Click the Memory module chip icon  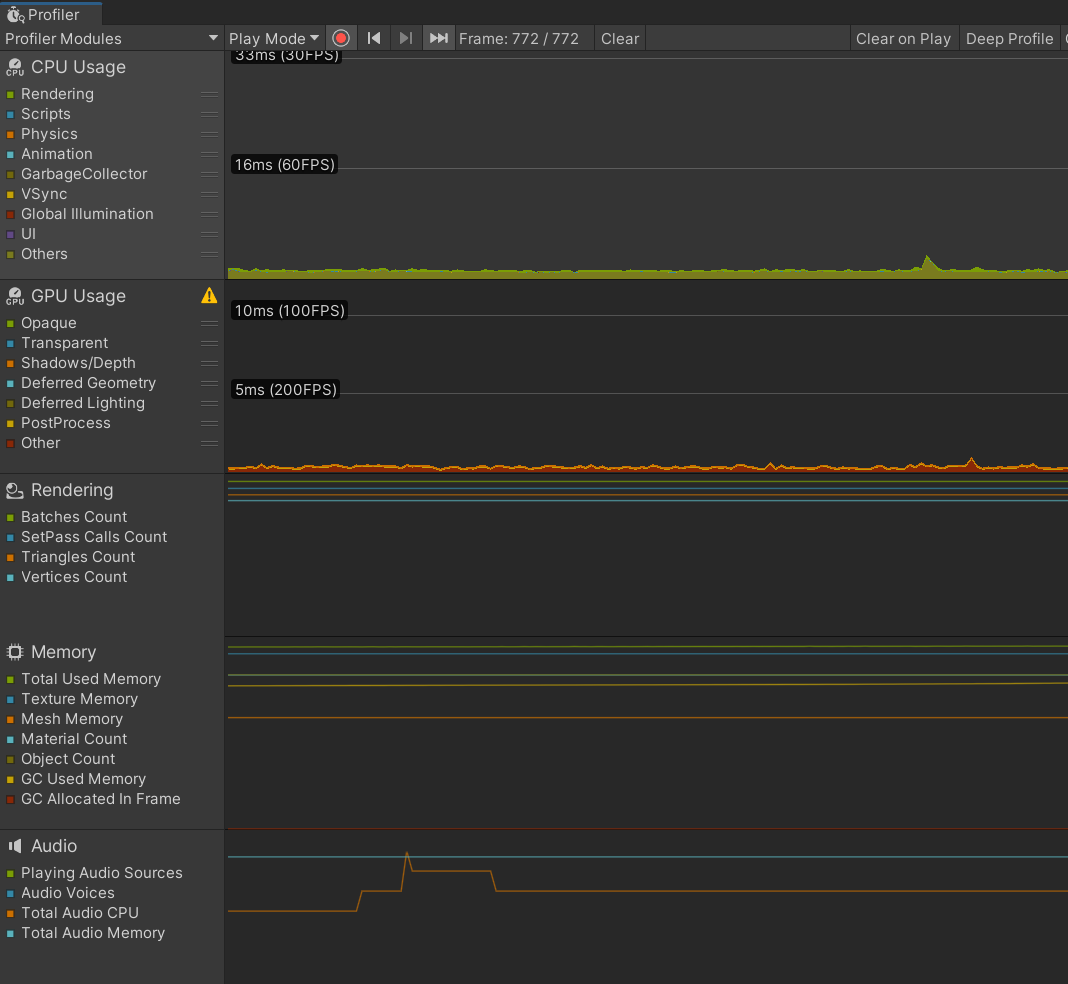15,652
